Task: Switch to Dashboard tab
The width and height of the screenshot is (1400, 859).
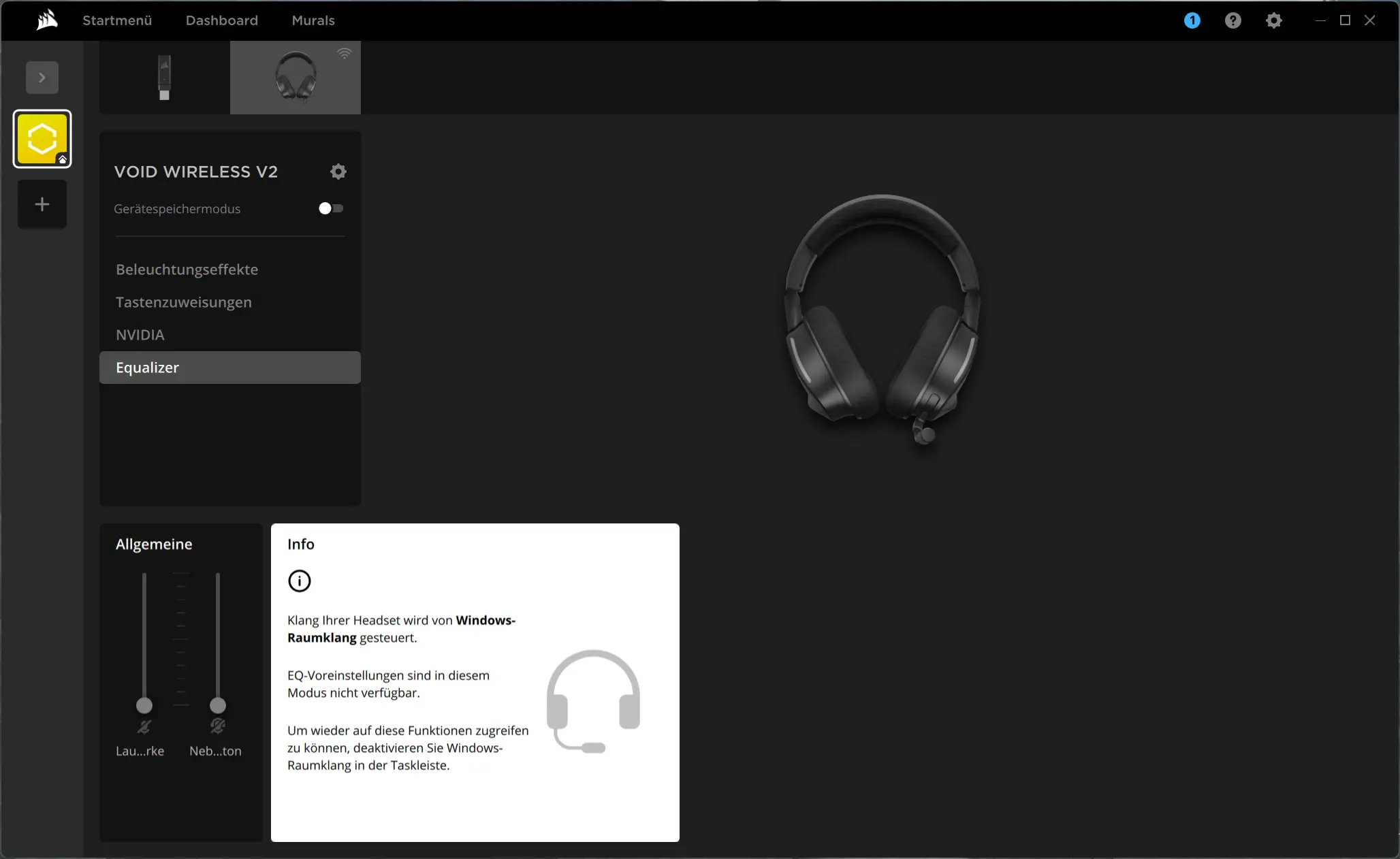Action: 222,20
